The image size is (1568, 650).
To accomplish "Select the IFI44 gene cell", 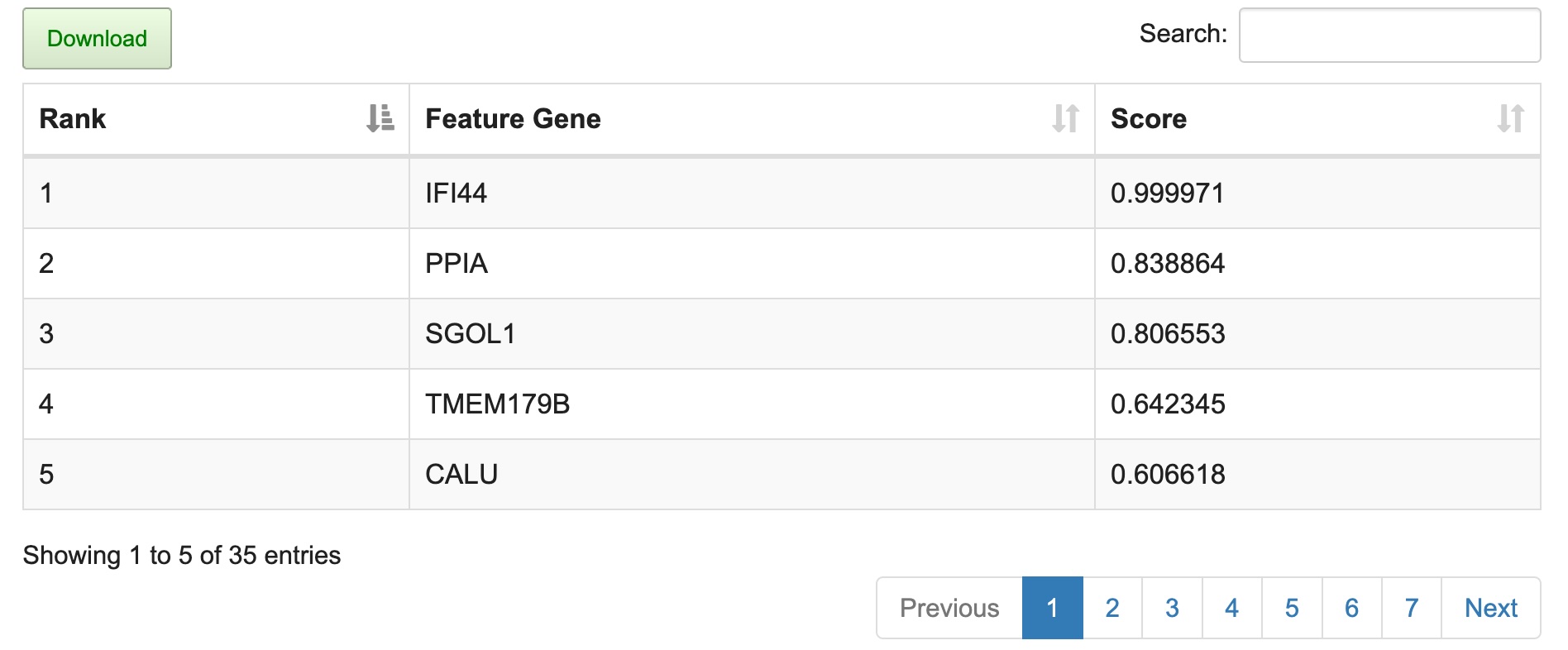I will (752, 193).
